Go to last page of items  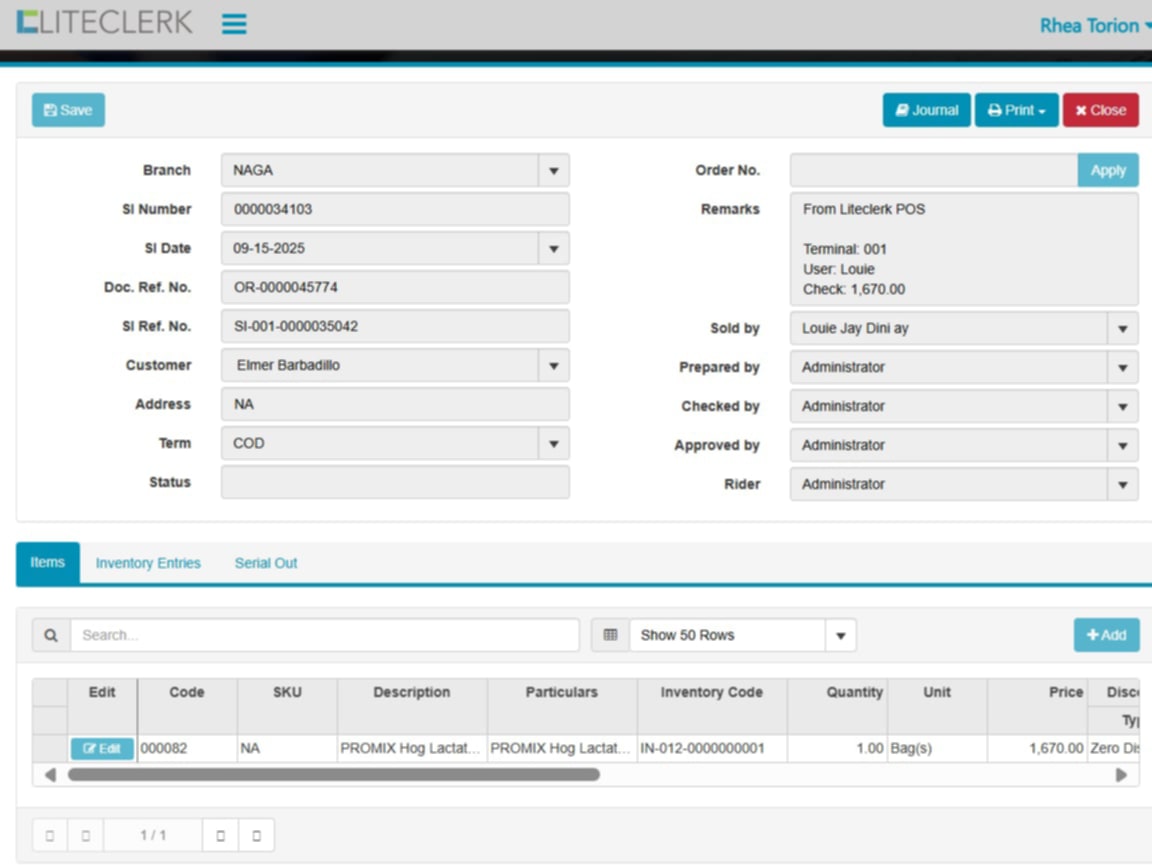click(x=256, y=835)
